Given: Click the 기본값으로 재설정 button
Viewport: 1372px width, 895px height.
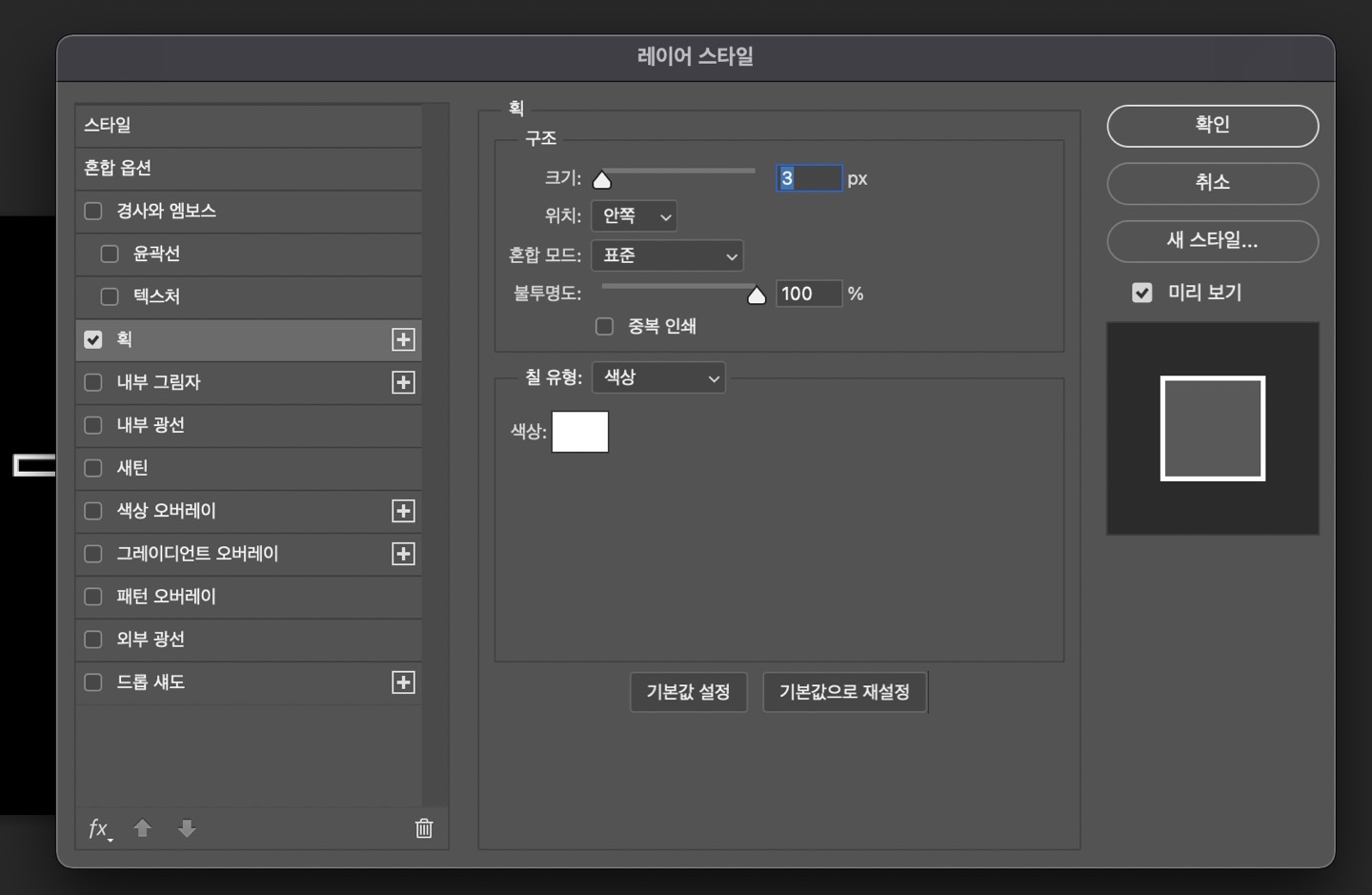Looking at the screenshot, I should 844,692.
